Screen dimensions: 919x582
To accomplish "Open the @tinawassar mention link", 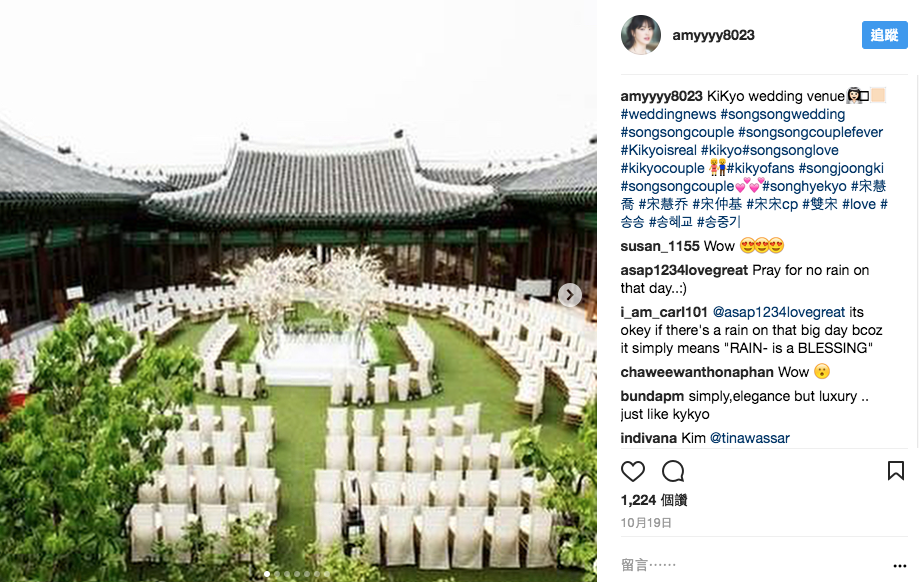I will [750, 438].
